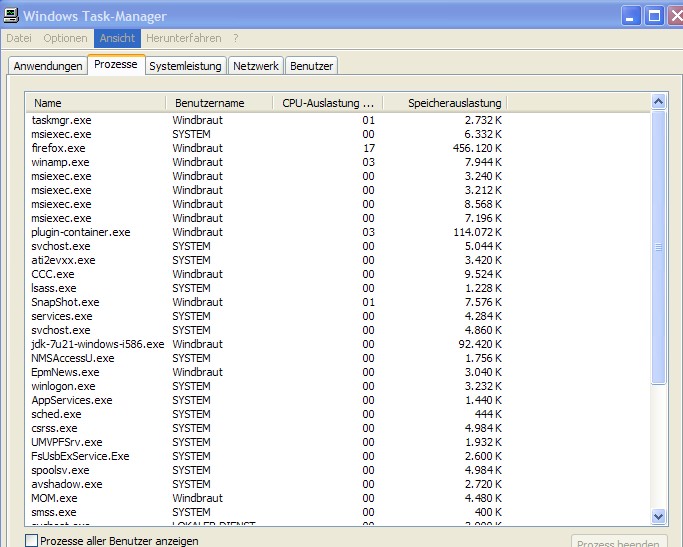Switch to the Anwendungen tab
This screenshot has height=547, width=683.
pyautogui.click(x=48, y=66)
